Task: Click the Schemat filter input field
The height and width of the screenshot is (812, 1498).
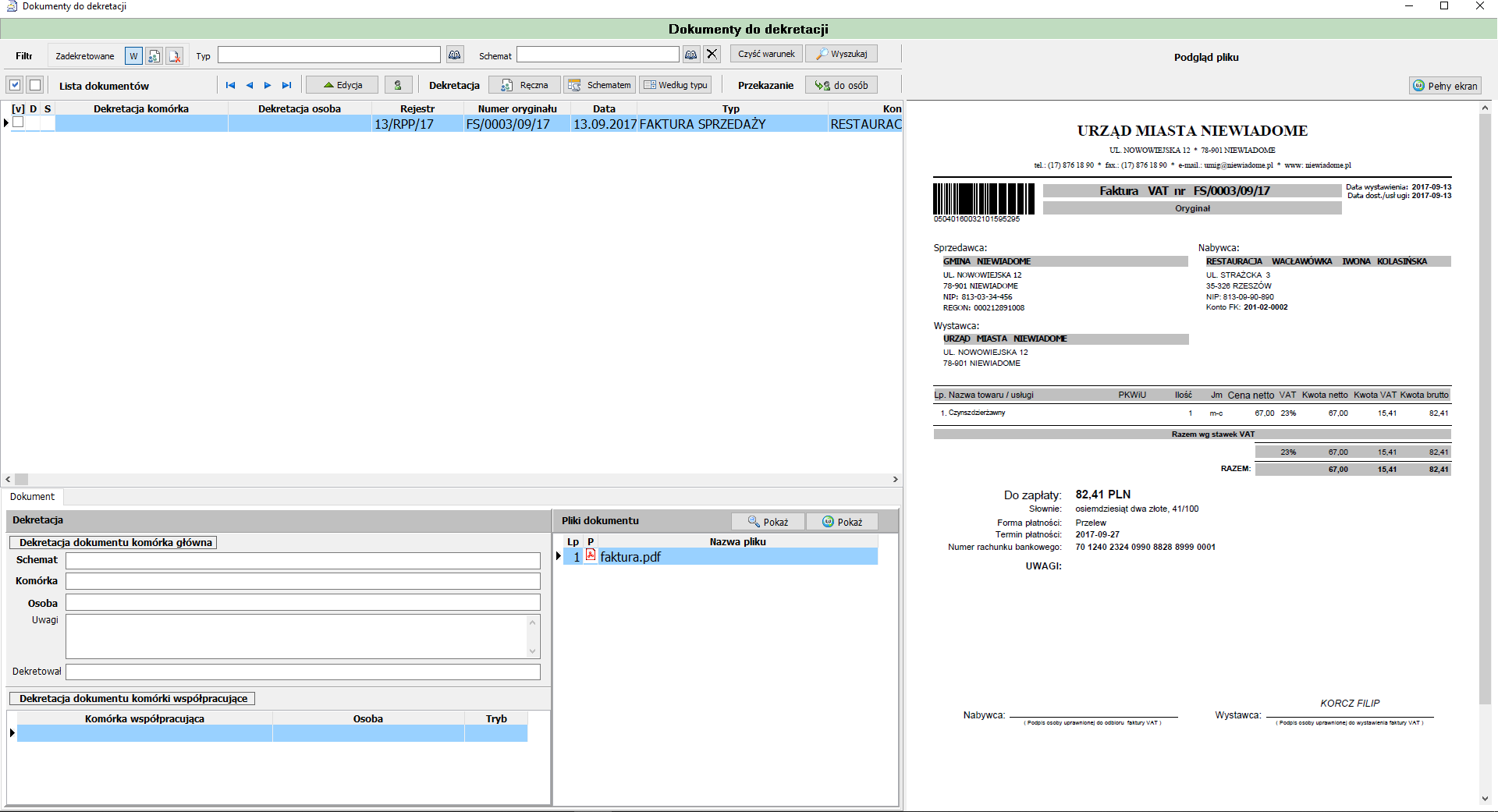Action: coord(598,55)
